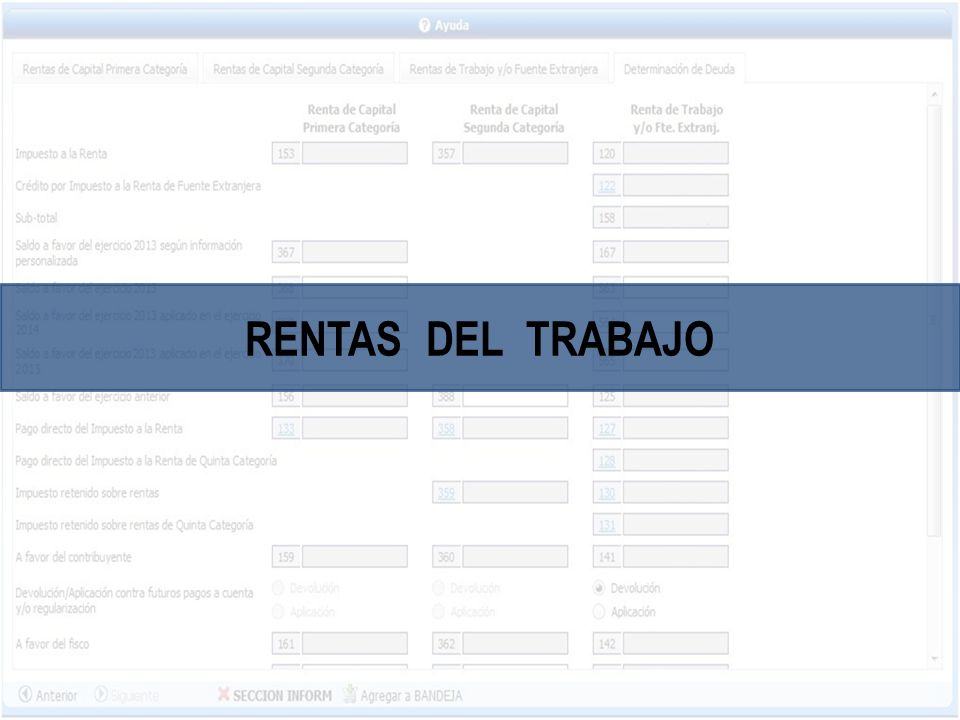Click the Agregar a BANDEJA tray icon
The height and width of the screenshot is (720, 960).
click(350, 694)
